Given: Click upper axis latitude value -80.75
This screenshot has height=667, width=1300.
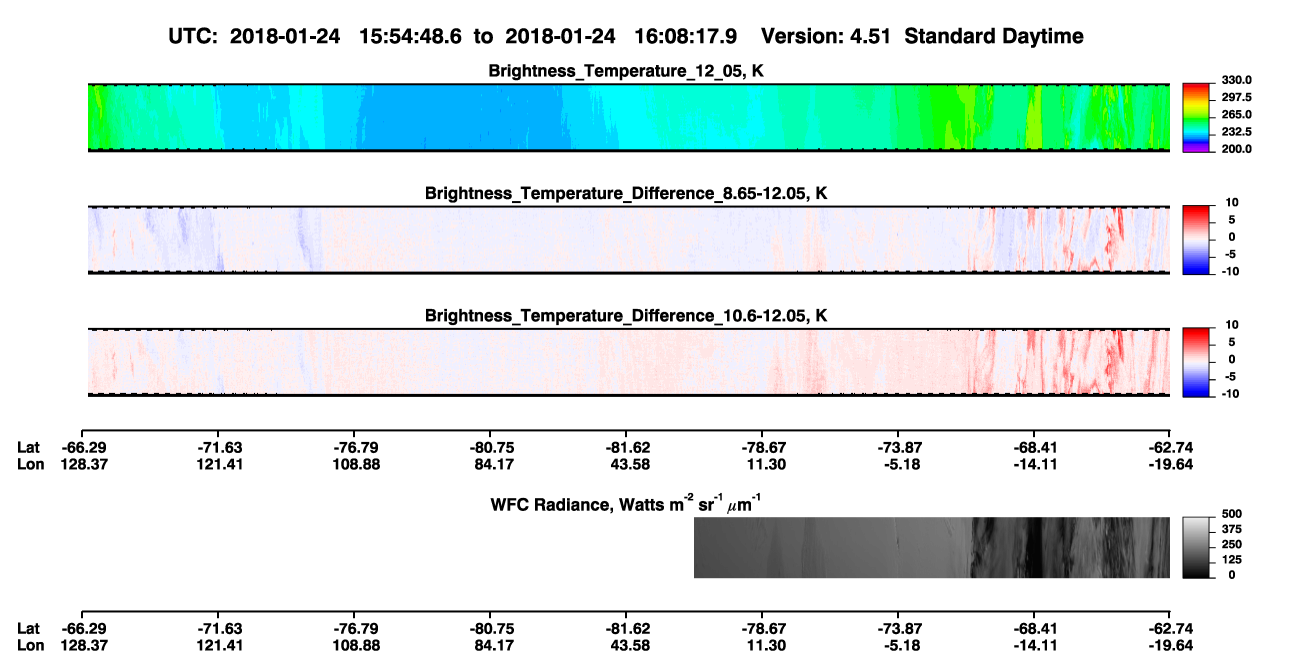Looking at the screenshot, I should [x=490, y=447].
